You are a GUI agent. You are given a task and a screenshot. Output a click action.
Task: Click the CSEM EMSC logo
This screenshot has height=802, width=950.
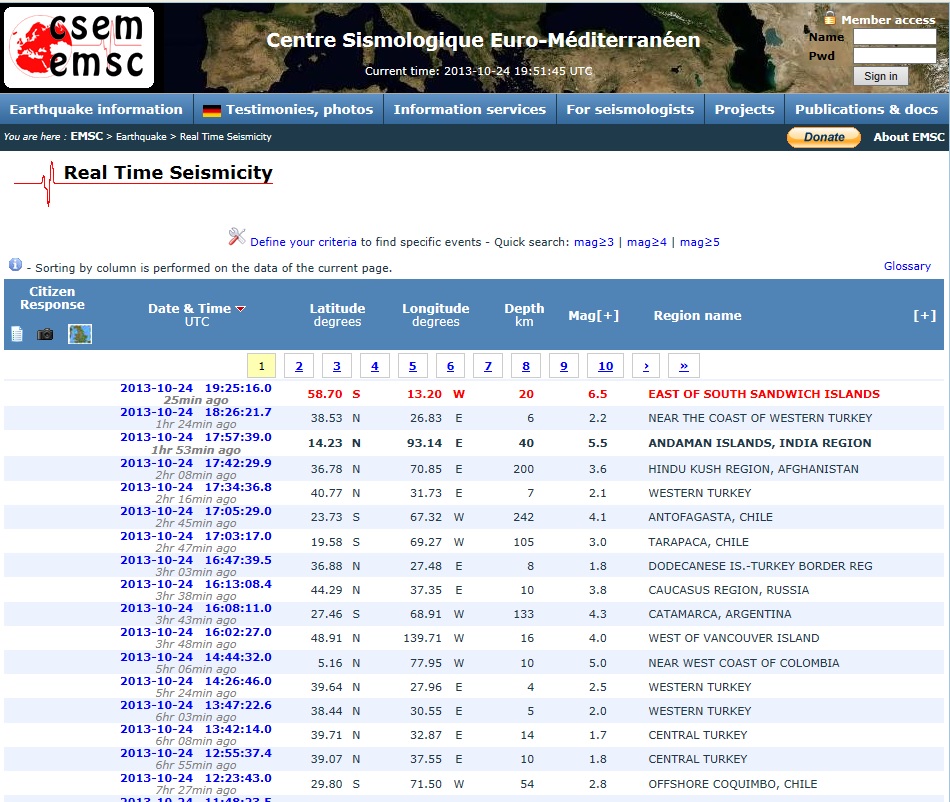[x=79, y=47]
